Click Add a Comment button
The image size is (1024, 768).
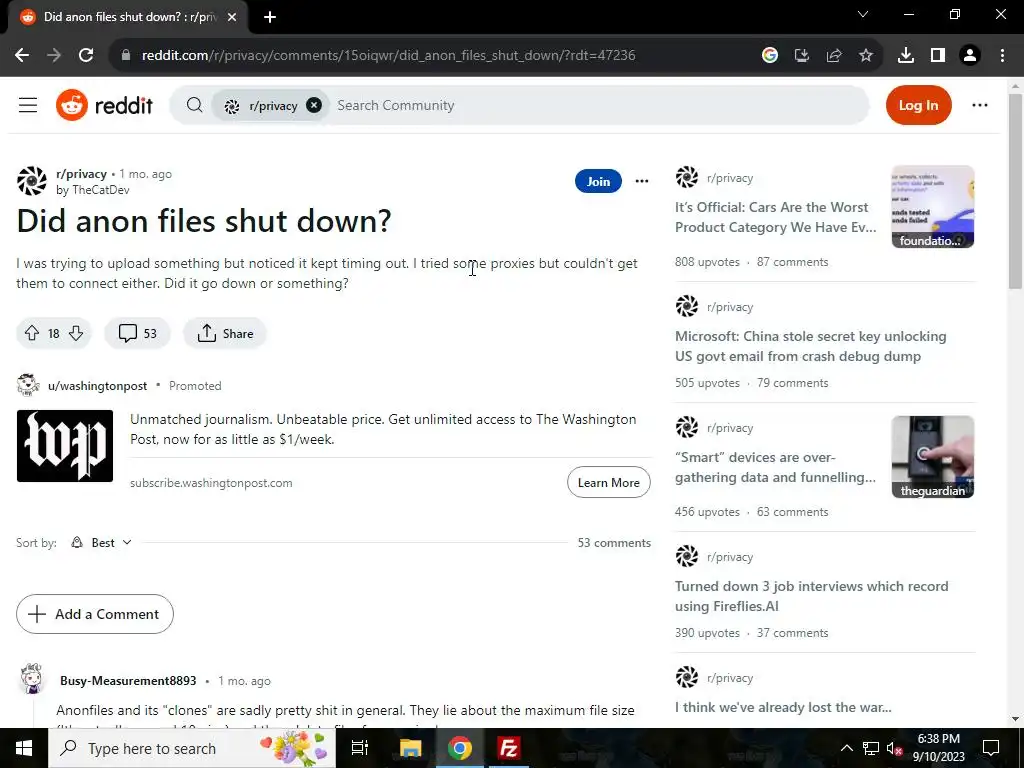pos(95,614)
